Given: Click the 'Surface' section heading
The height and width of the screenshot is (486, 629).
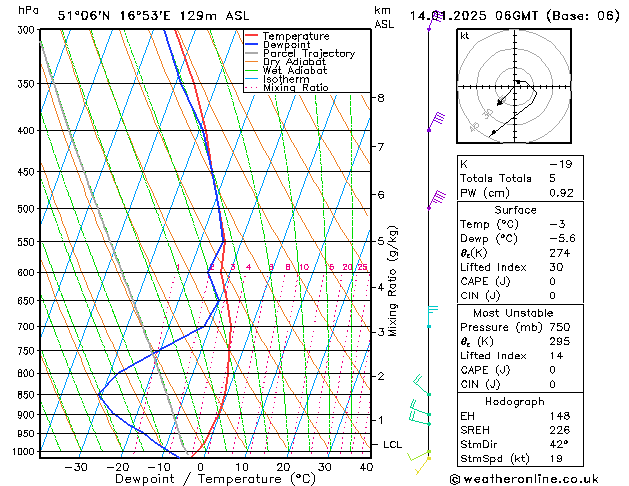Looking at the screenshot, I should [x=515, y=210].
